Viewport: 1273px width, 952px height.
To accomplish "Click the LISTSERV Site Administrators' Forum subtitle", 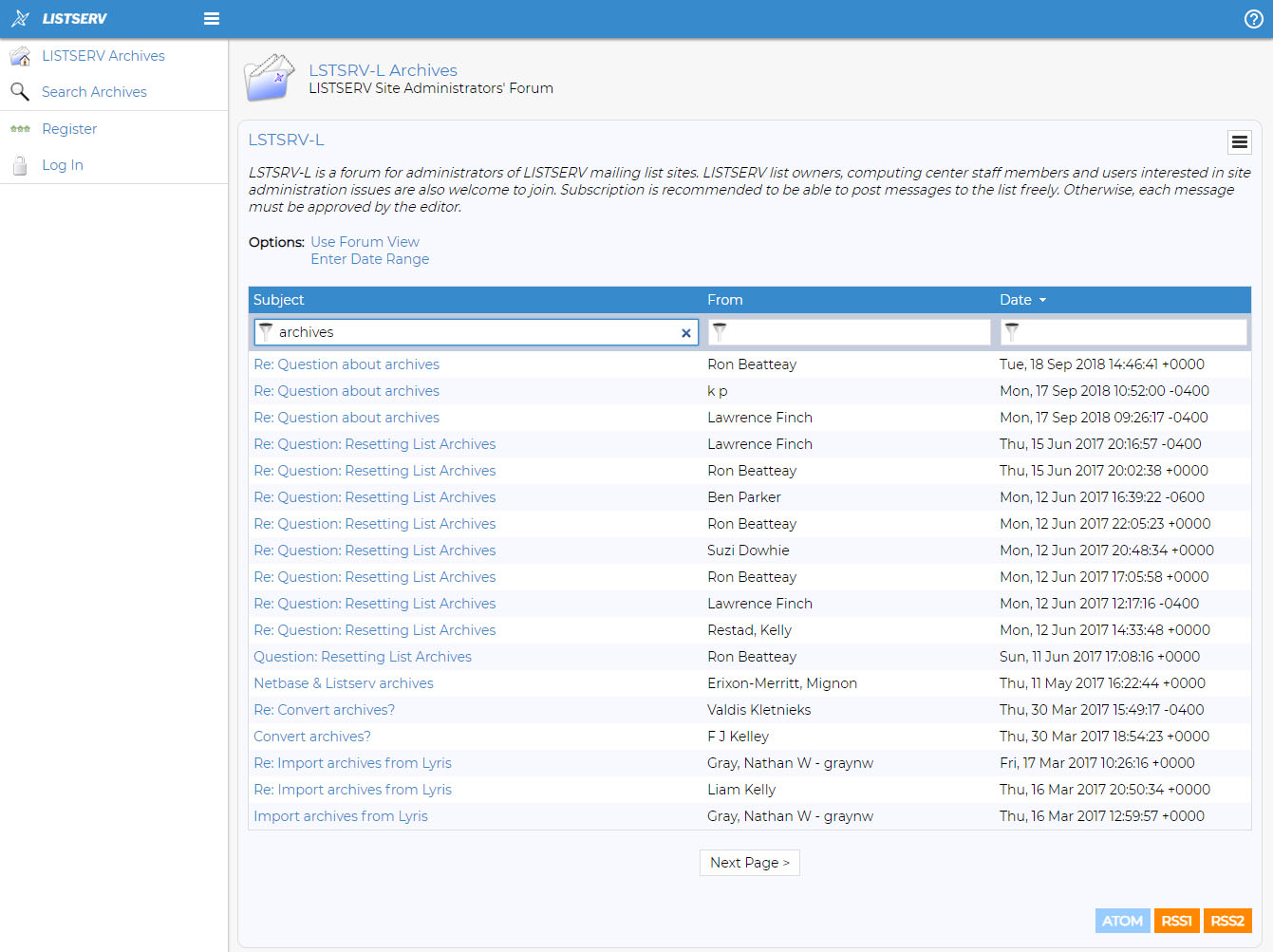I will 431,88.
